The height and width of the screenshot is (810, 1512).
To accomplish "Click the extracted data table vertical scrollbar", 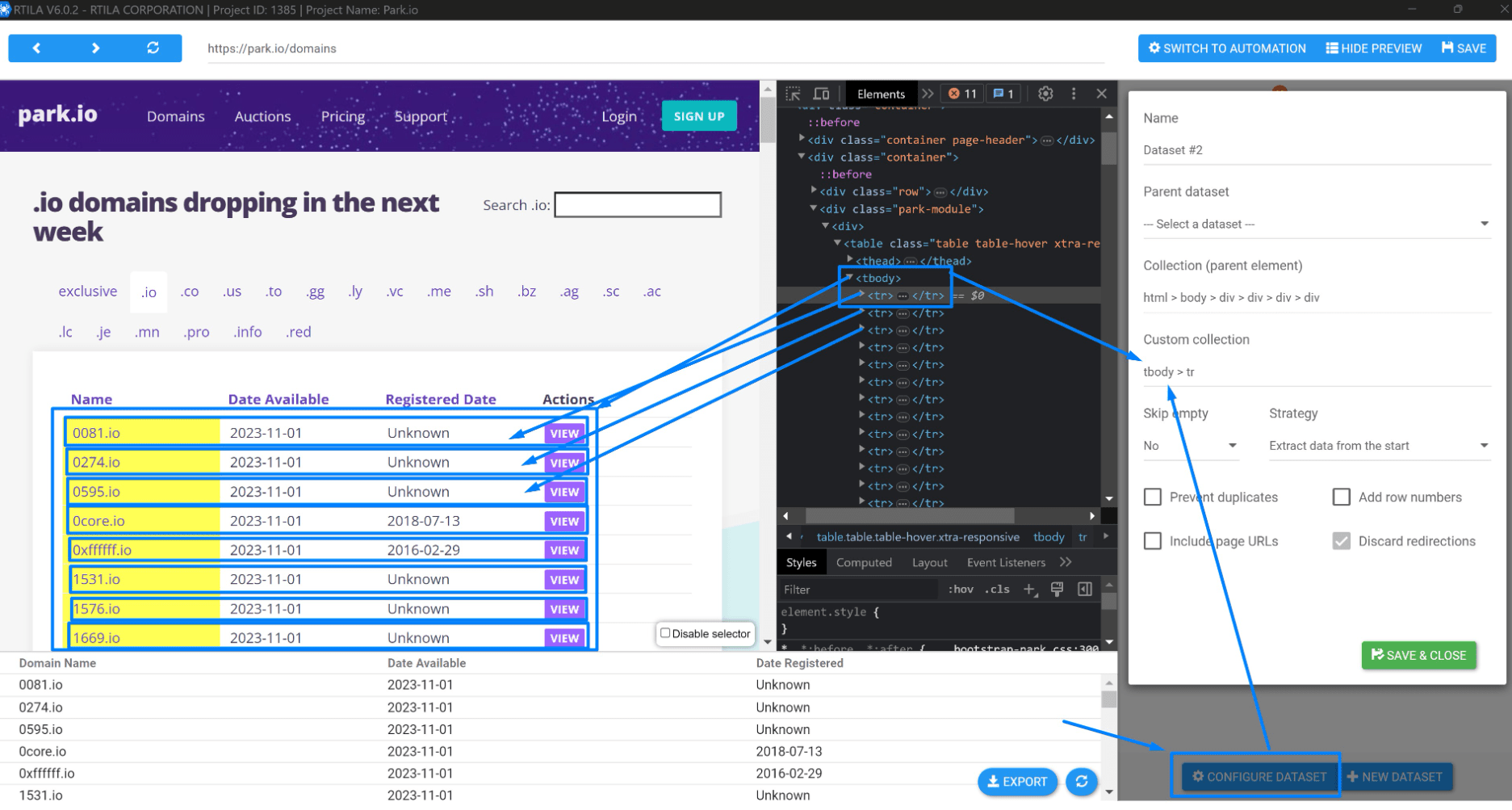I will pyautogui.click(x=1109, y=699).
